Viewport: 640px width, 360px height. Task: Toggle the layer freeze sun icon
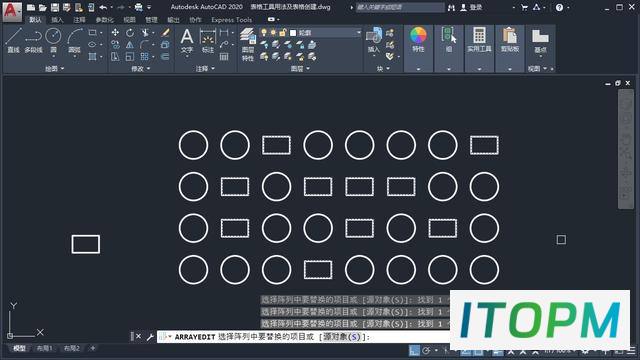(273, 33)
